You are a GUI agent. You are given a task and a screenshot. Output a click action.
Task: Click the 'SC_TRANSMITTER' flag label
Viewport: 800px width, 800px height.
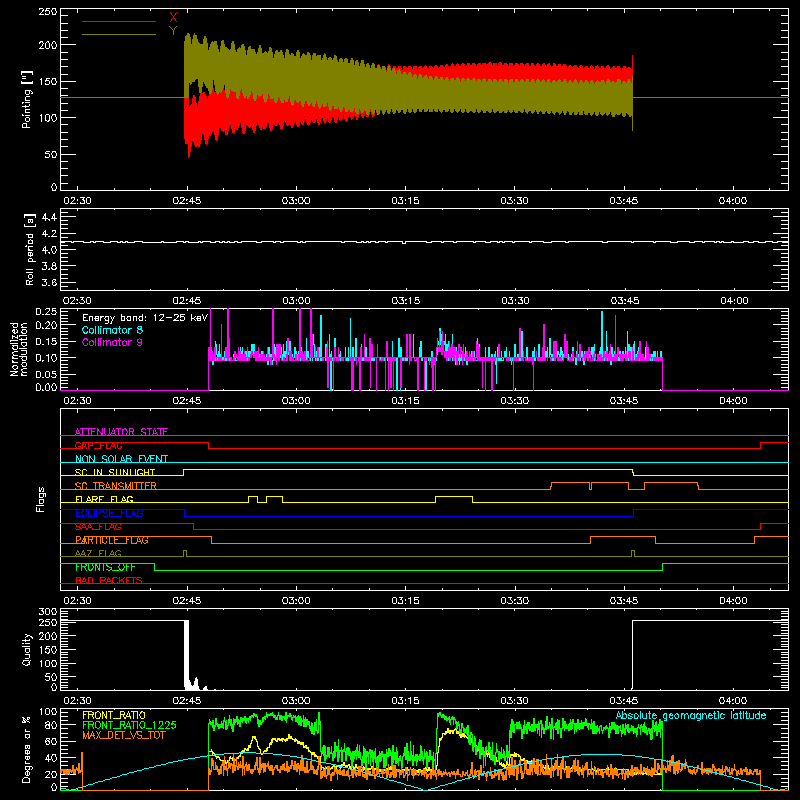116,486
